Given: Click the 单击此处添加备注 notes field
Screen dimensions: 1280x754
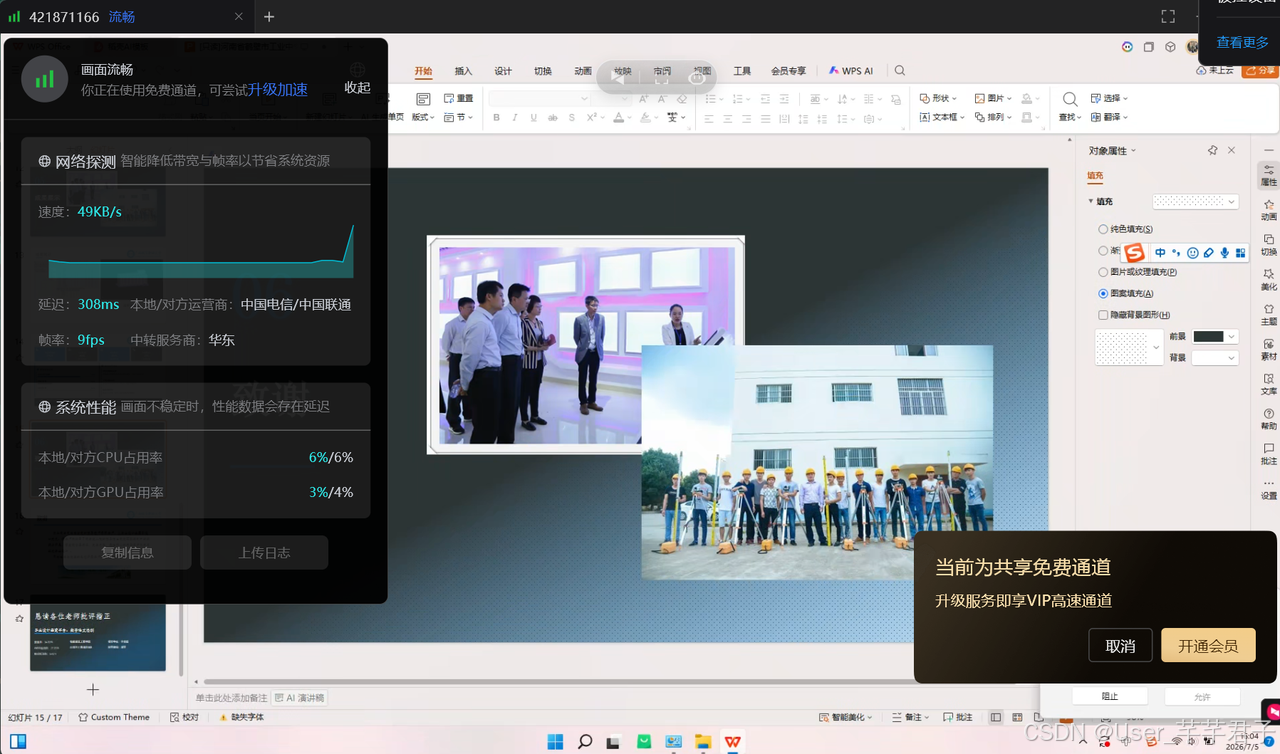Looking at the screenshot, I should pos(231,698).
